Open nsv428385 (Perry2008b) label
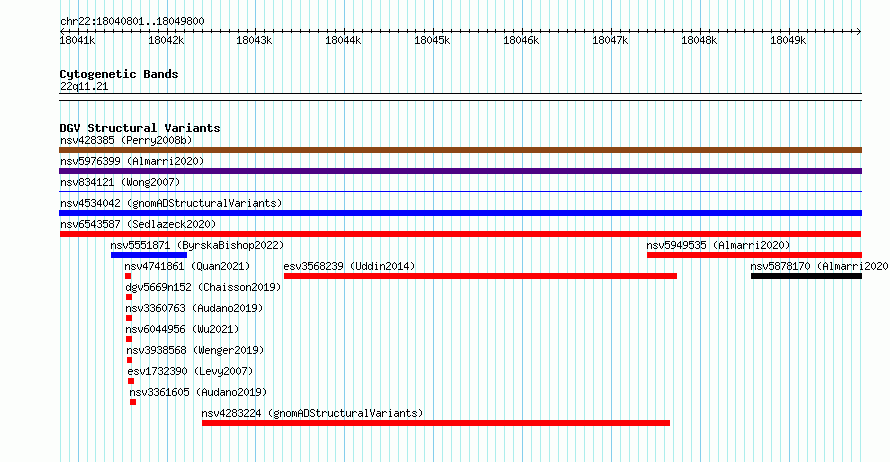Screen dimensions: 890x462 [x=126, y=140]
